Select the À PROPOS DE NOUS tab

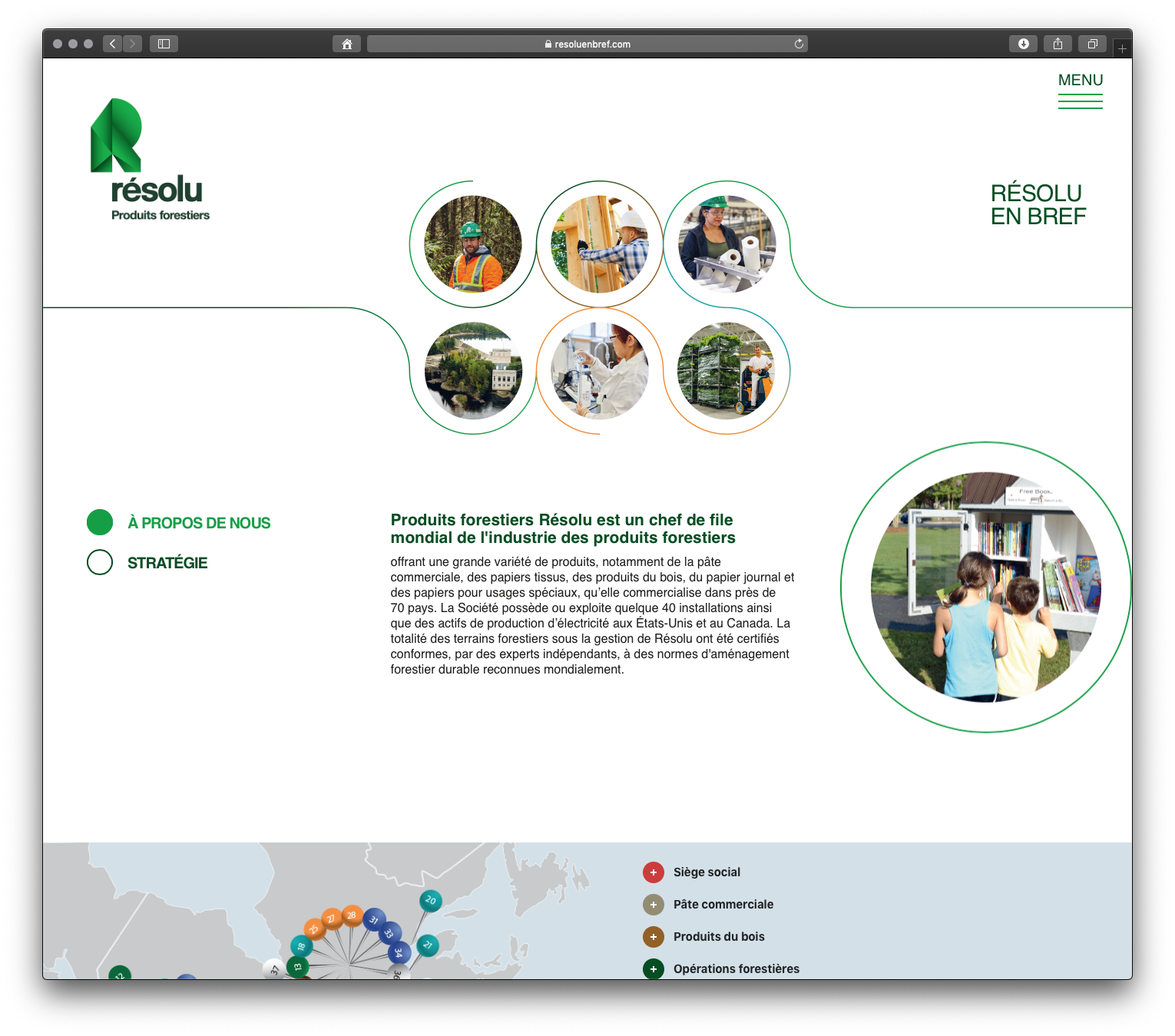point(199,523)
